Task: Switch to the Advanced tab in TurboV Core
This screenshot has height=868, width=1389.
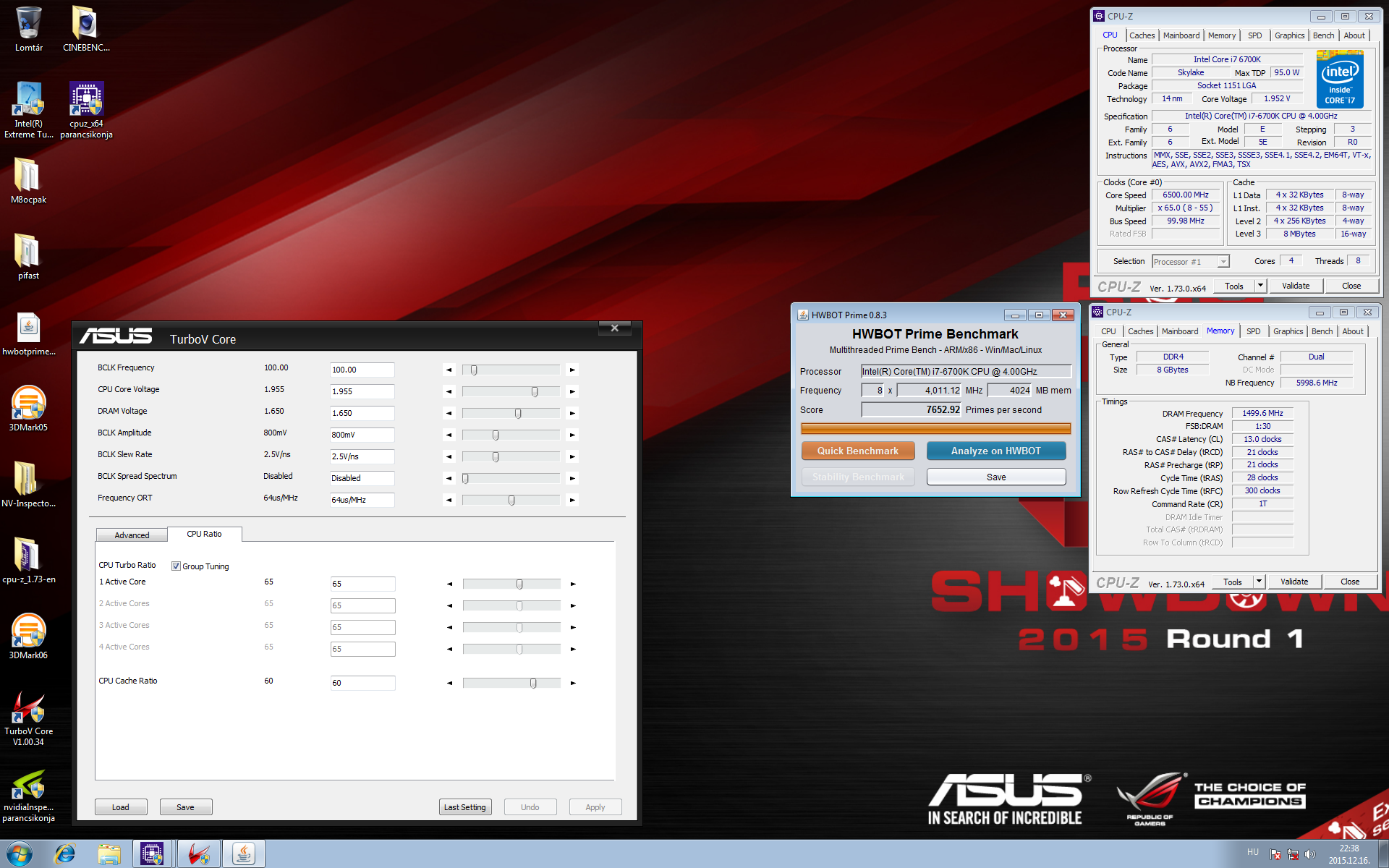Action: 132,535
